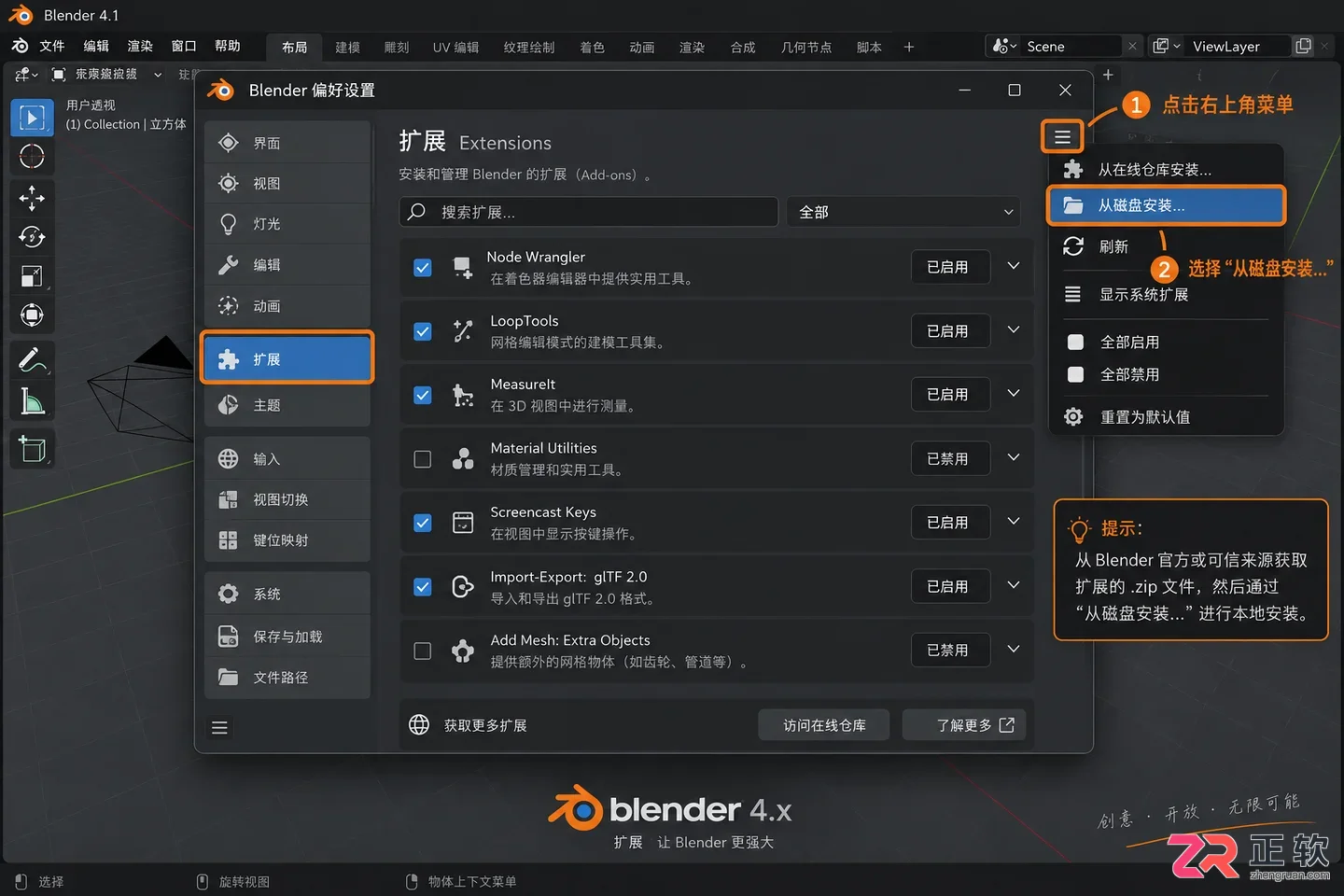The width and height of the screenshot is (1344, 896).
Task: Choose 从磁盘安装 from the dropdown menu
Action: click(1167, 205)
